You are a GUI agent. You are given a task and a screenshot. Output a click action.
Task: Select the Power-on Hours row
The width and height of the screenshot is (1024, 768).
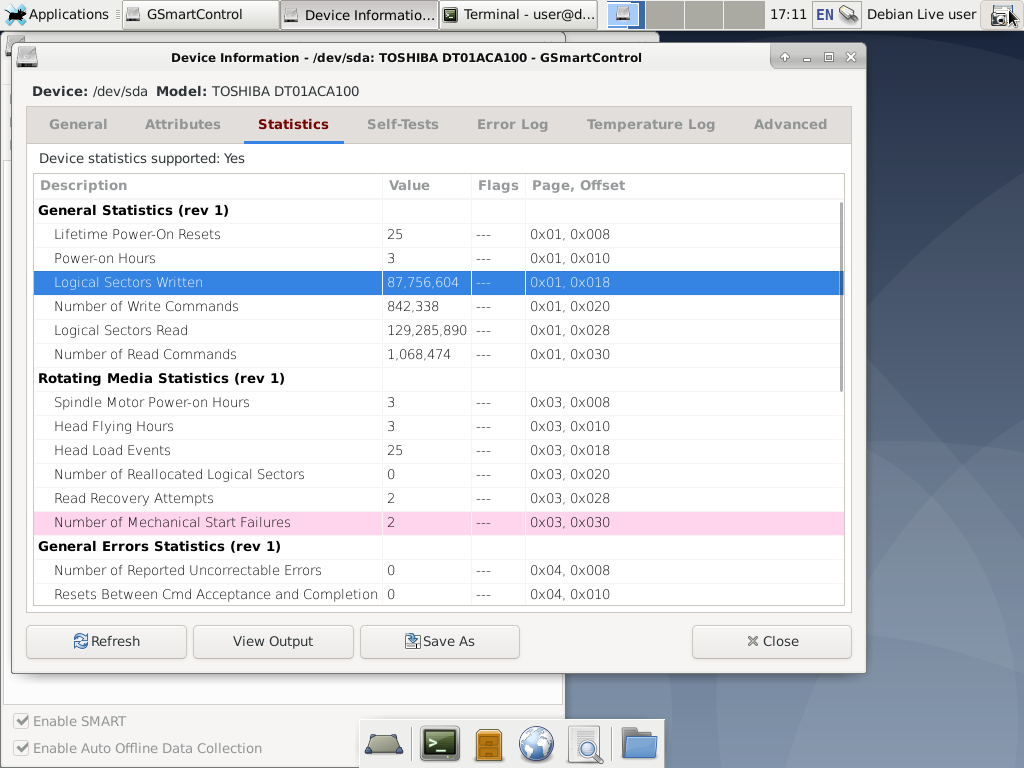point(439,259)
